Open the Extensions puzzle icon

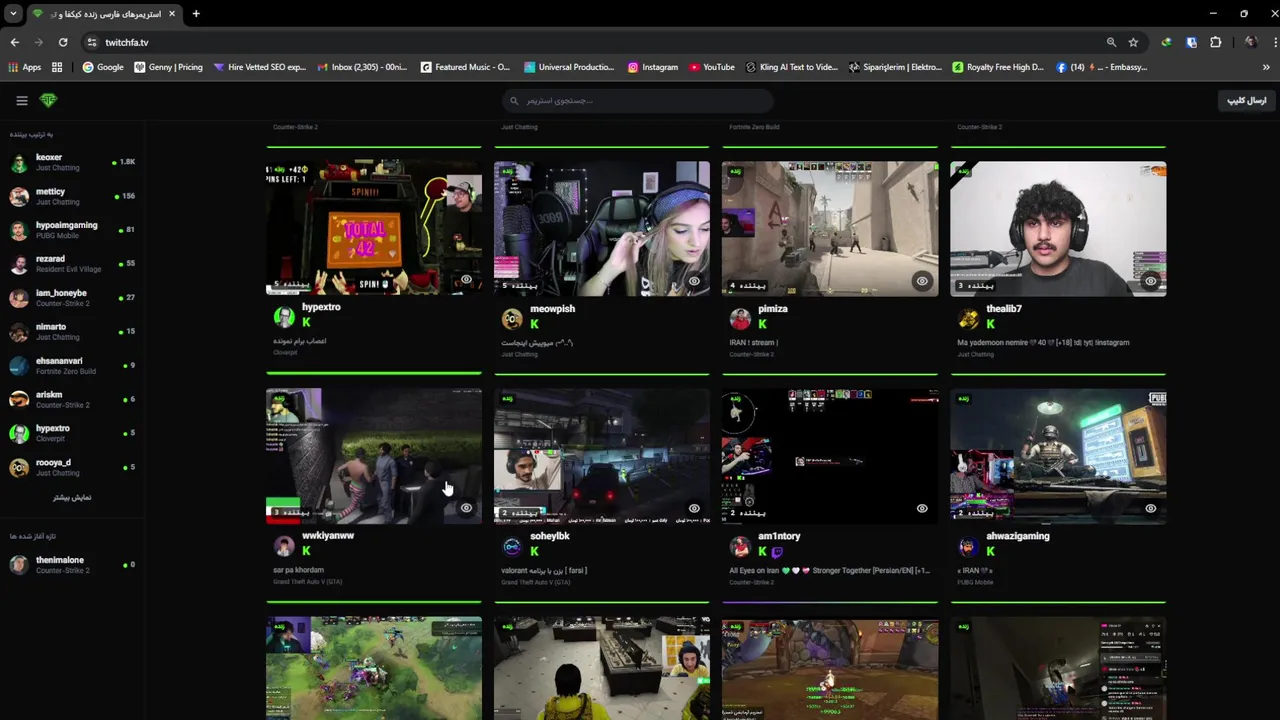[x=1216, y=42]
